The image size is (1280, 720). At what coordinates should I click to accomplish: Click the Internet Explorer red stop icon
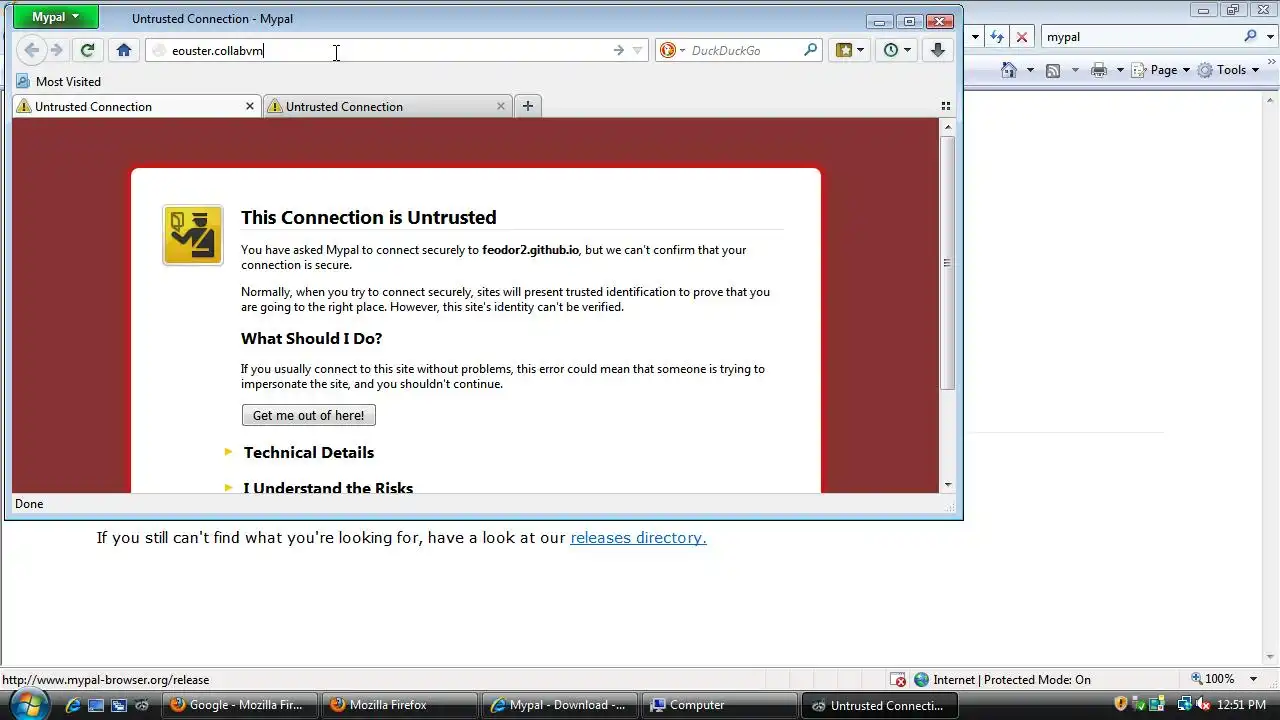[1021, 36]
